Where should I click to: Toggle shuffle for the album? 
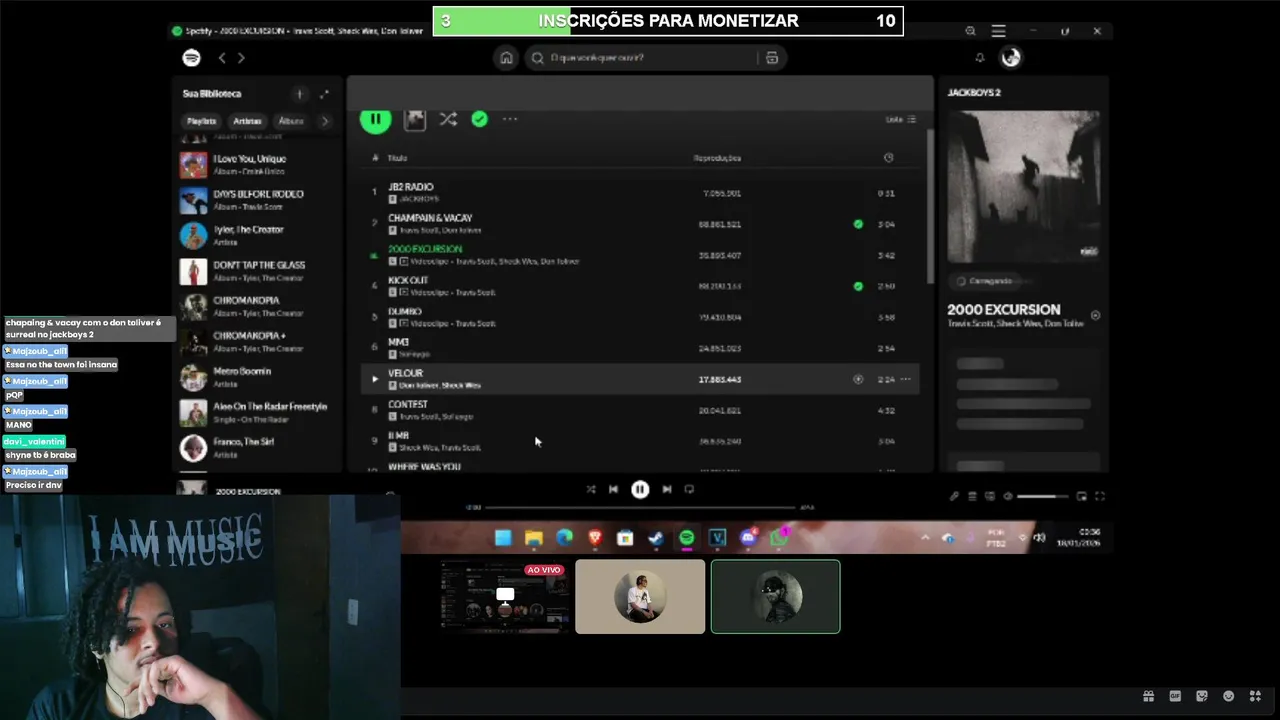pos(448,119)
